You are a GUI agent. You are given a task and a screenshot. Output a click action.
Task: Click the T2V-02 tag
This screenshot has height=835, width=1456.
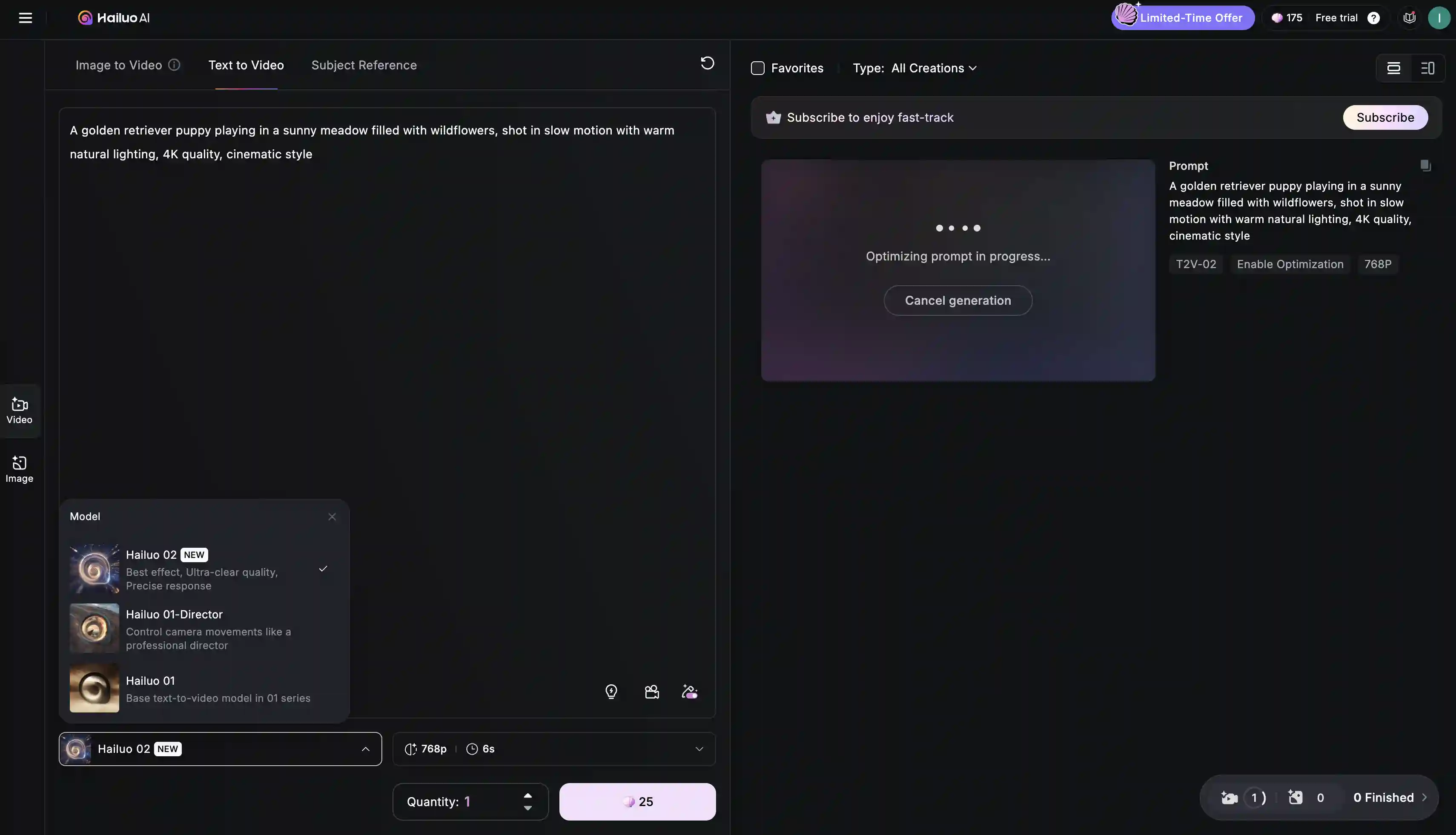coord(1195,264)
